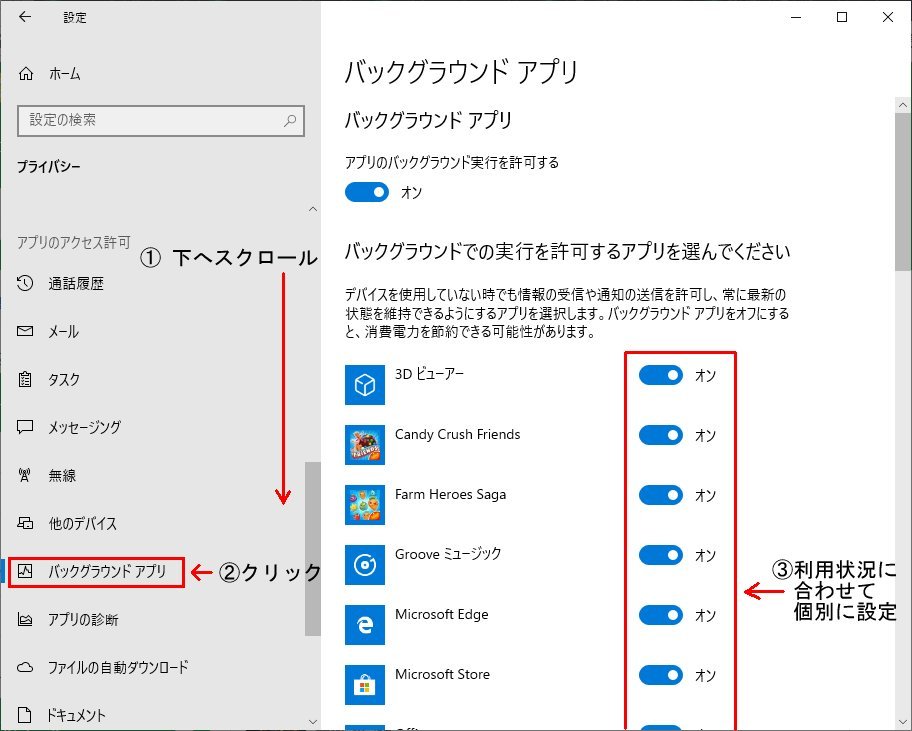Viewport: 912px width, 731px height.
Task: Turn off アプリのバックグラウンド実行を許可する toggle
Action: 367,193
